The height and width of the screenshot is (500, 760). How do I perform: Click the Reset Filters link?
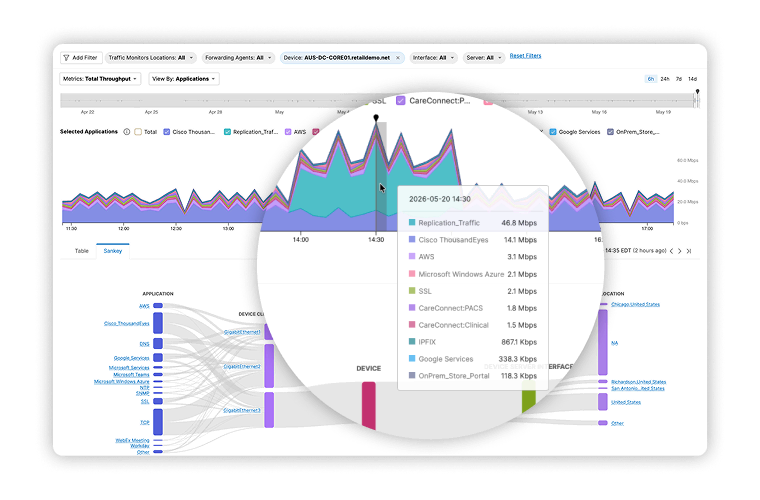(x=525, y=56)
